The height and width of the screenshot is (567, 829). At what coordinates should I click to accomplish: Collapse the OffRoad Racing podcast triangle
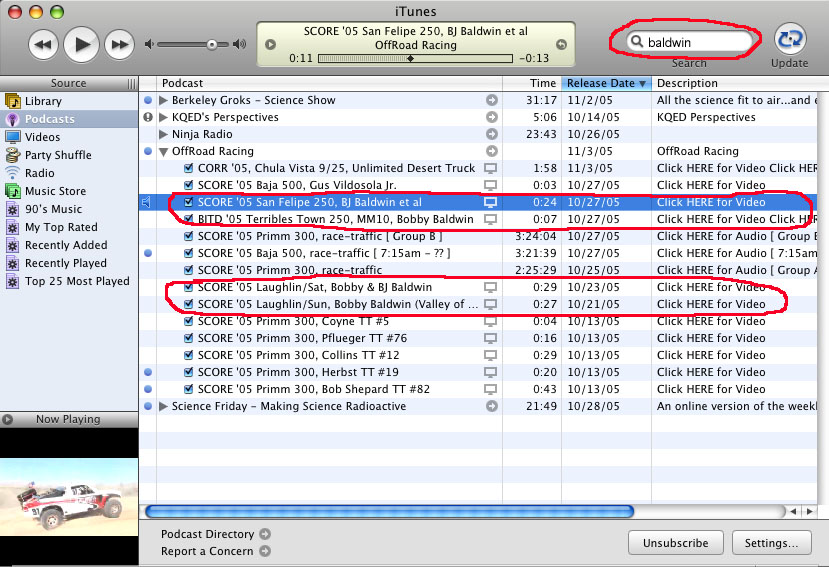tap(163, 152)
